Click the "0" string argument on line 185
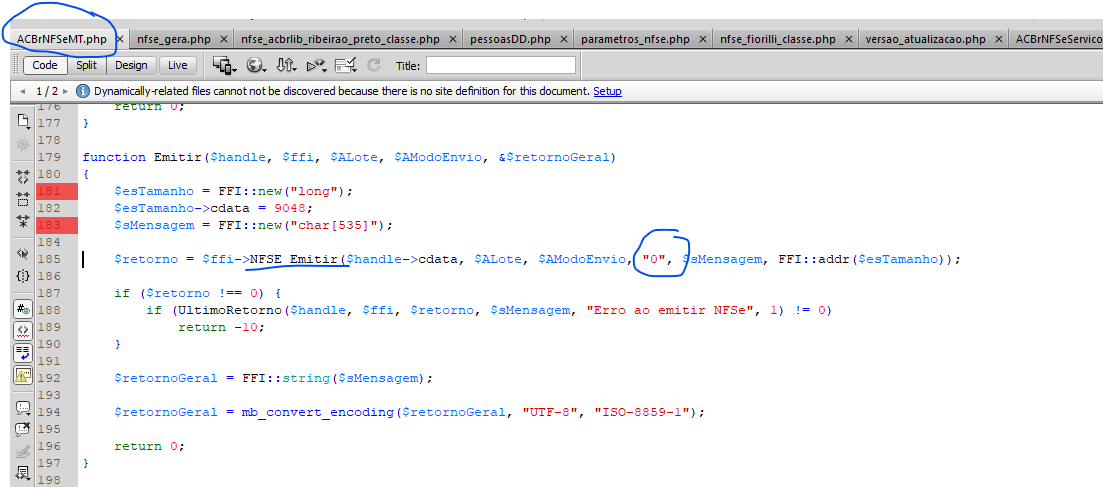This screenshot has height=487, width=1103. click(x=653, y=259)
